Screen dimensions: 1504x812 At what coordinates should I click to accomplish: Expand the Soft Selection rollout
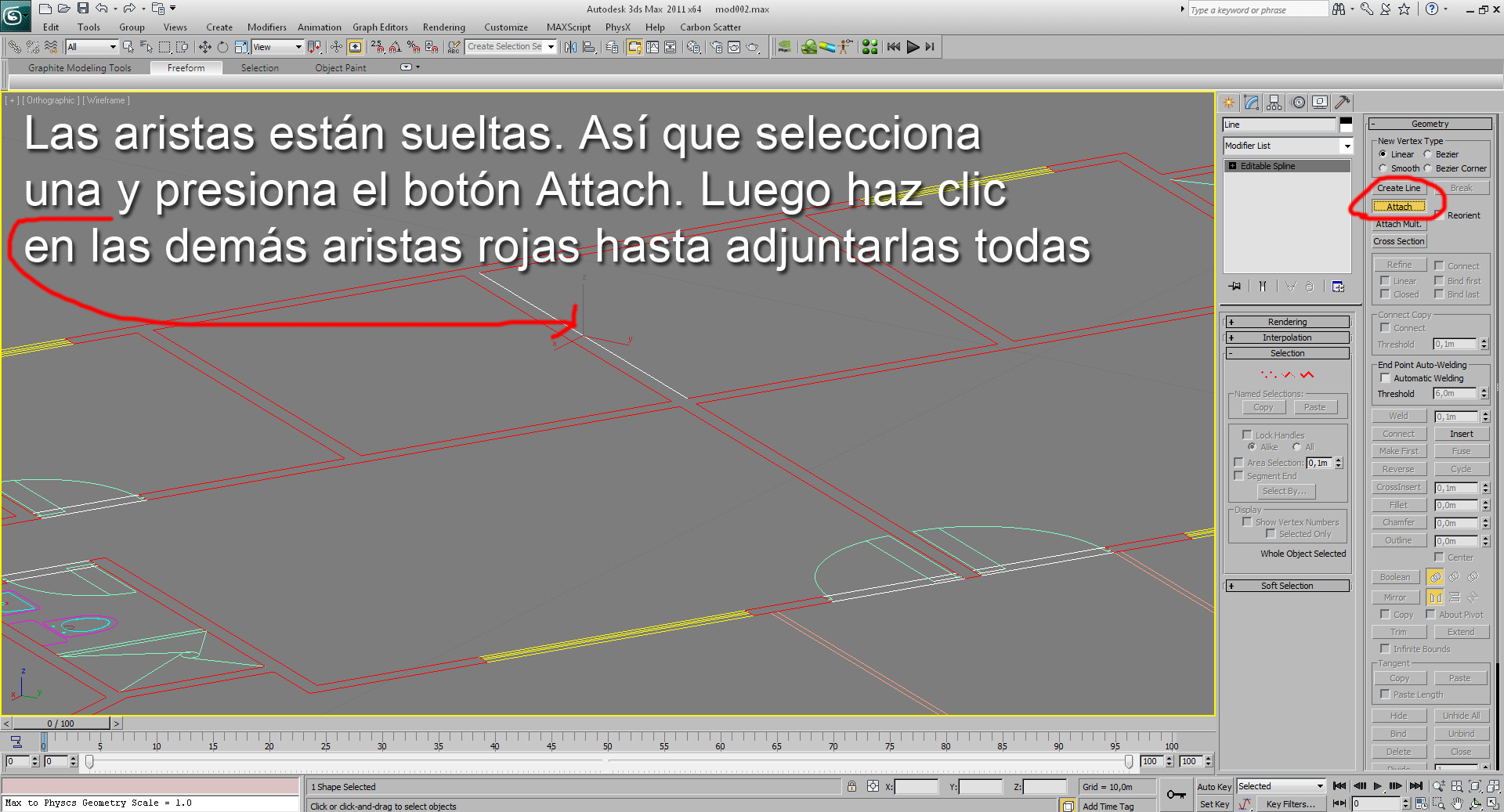coord(1287,586)
